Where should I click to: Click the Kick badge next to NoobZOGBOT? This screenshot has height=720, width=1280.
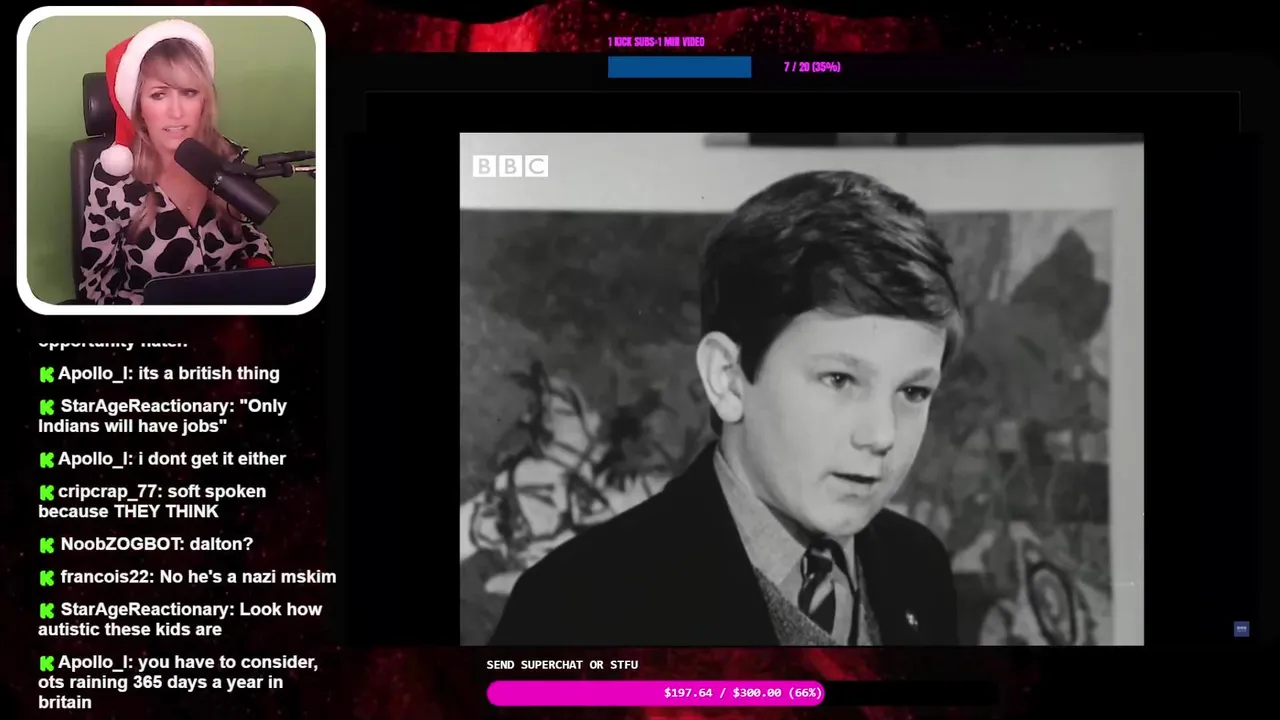(46, 545)
